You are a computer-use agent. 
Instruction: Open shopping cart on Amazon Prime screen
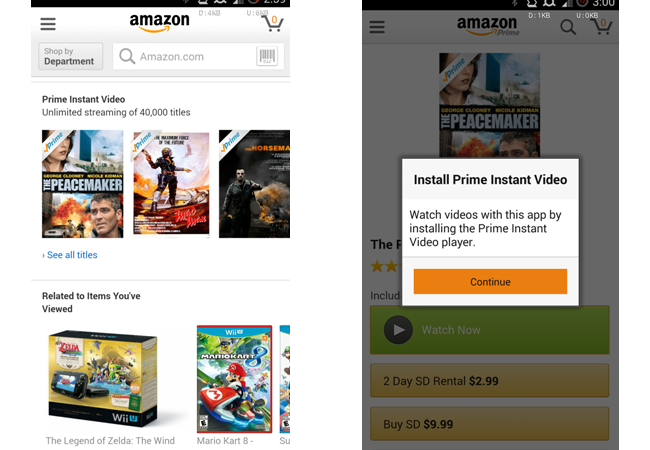click(x=602, y=26)
